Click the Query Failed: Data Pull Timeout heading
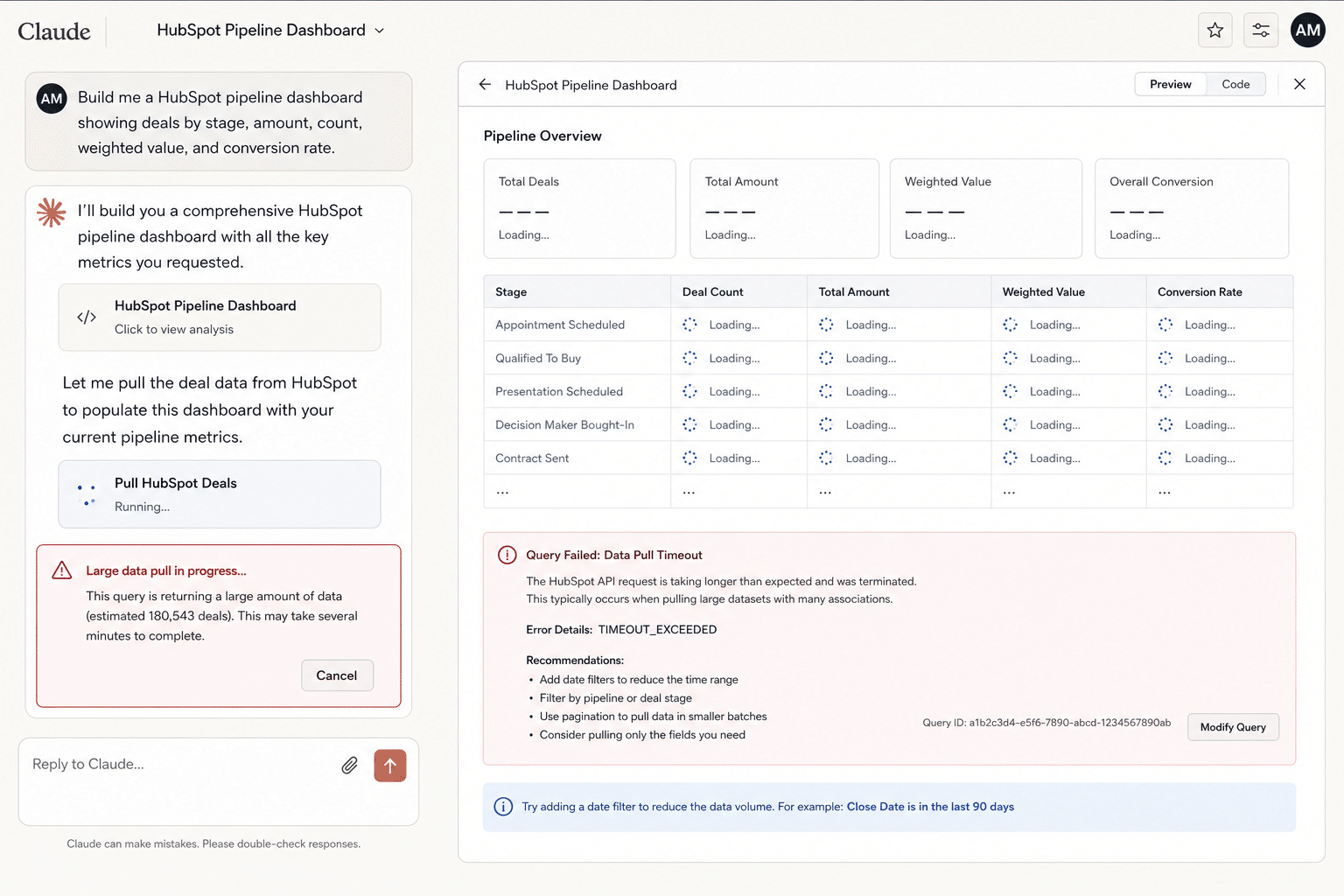 614,555
